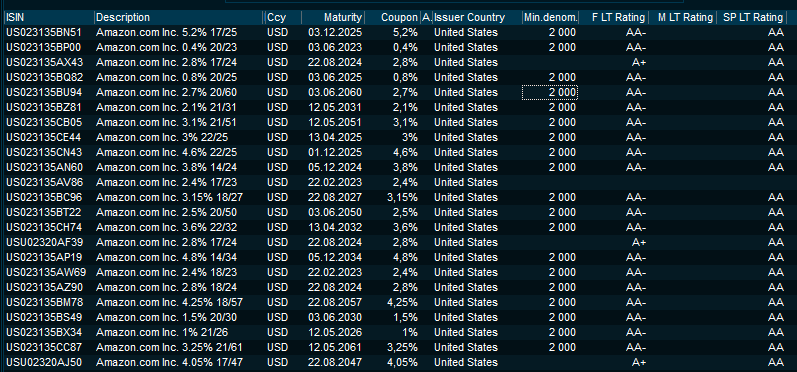The image size is (797, 372).
Task: Click A+ rating in USU02320AJ50 row
Action: [639, 362]
